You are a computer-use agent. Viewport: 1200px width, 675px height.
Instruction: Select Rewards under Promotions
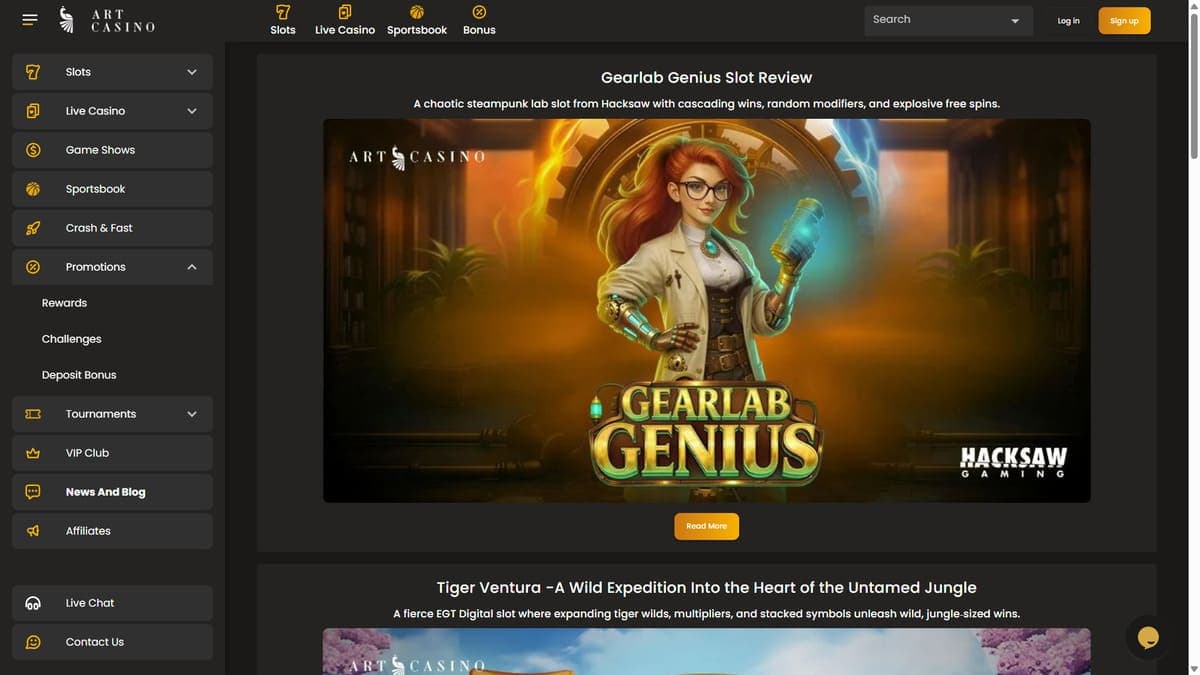[64, 303]
